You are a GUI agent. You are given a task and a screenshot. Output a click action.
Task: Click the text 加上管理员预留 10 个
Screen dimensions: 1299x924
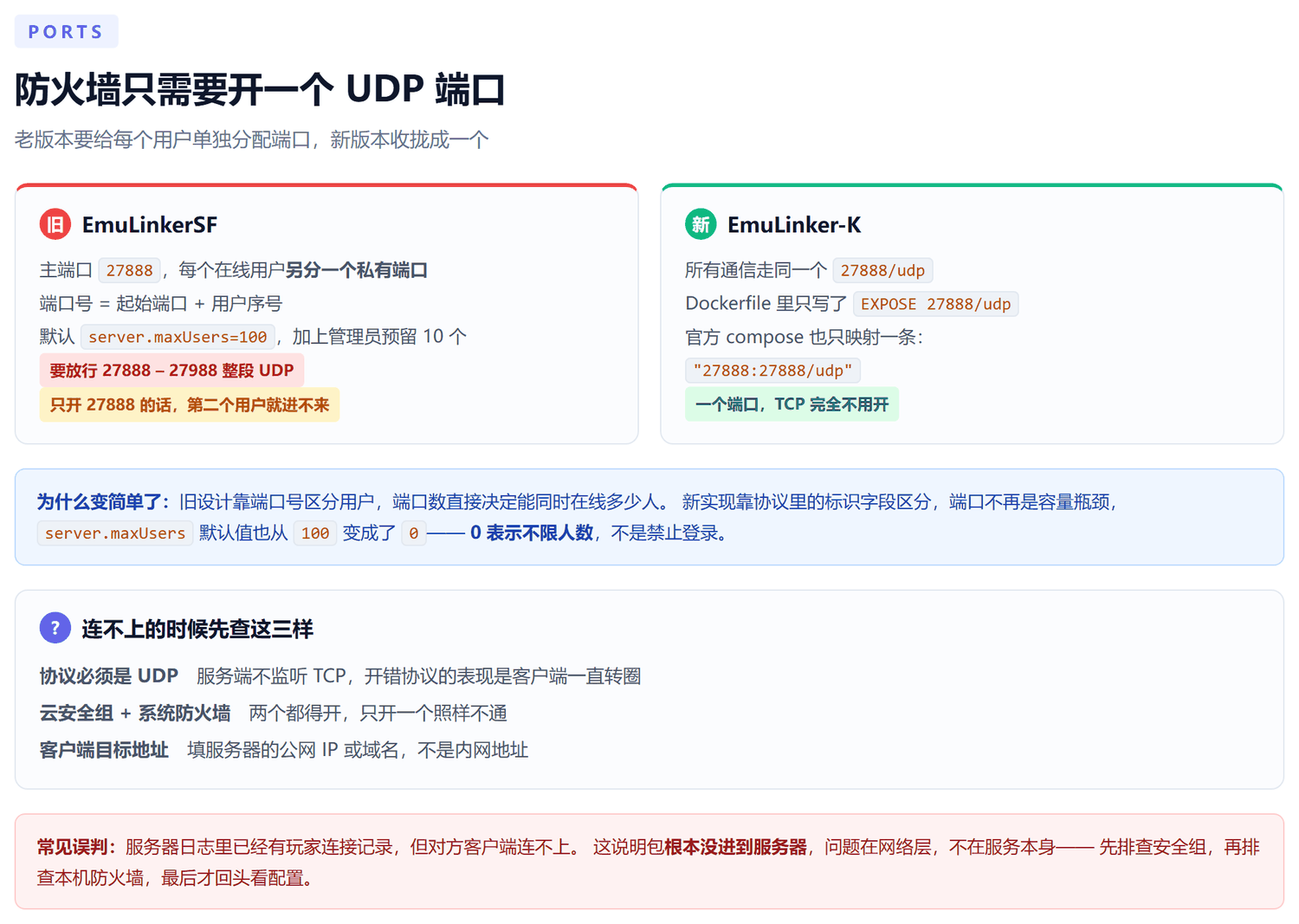379,337
